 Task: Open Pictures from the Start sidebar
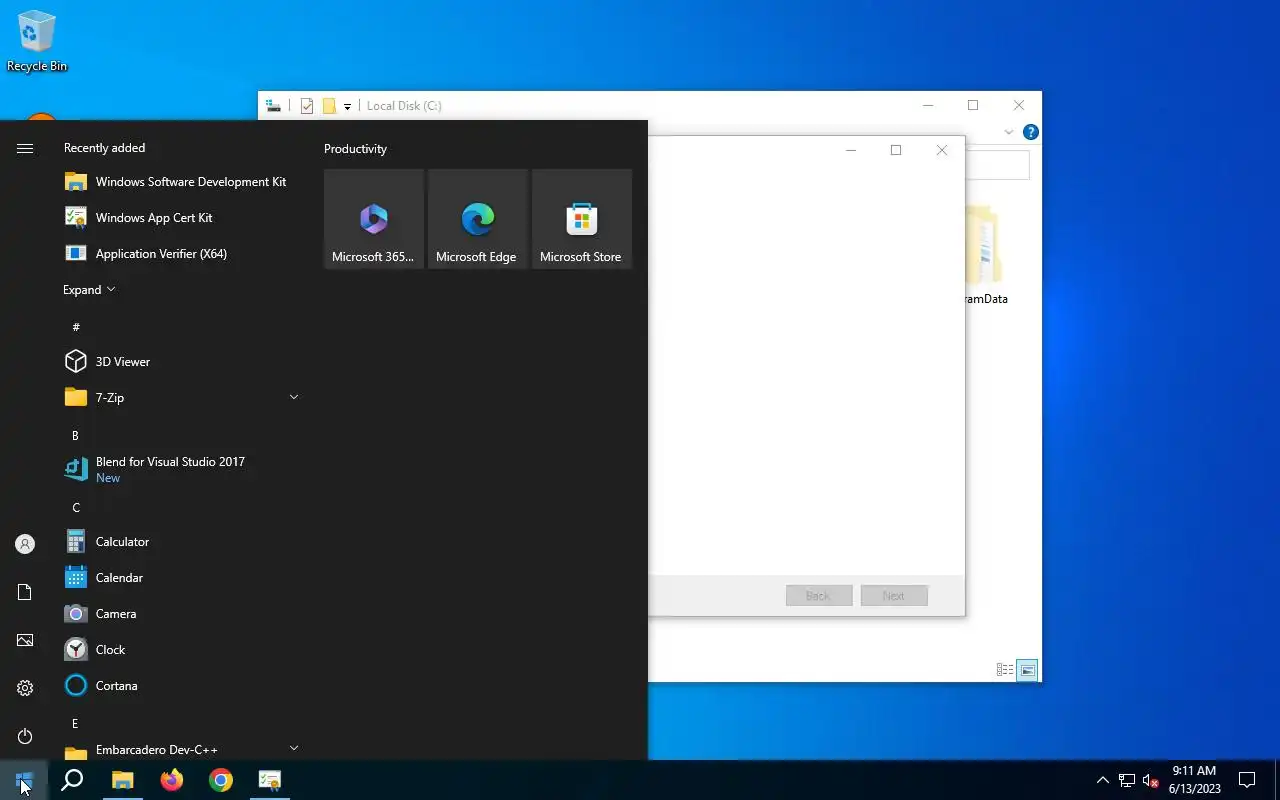pos(25,640)
